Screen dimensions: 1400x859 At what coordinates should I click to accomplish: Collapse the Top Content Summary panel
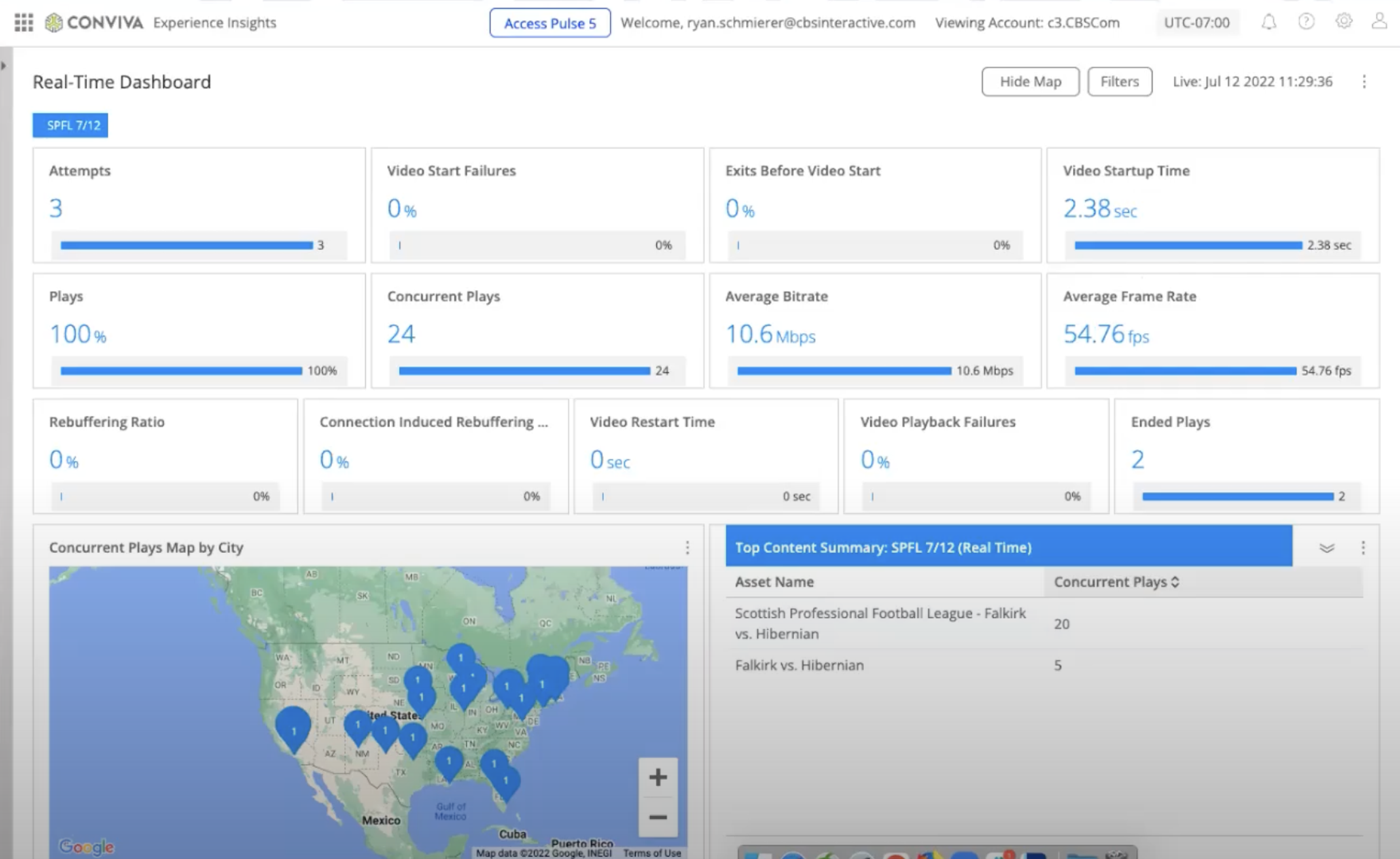click(x=1326, y=548)
